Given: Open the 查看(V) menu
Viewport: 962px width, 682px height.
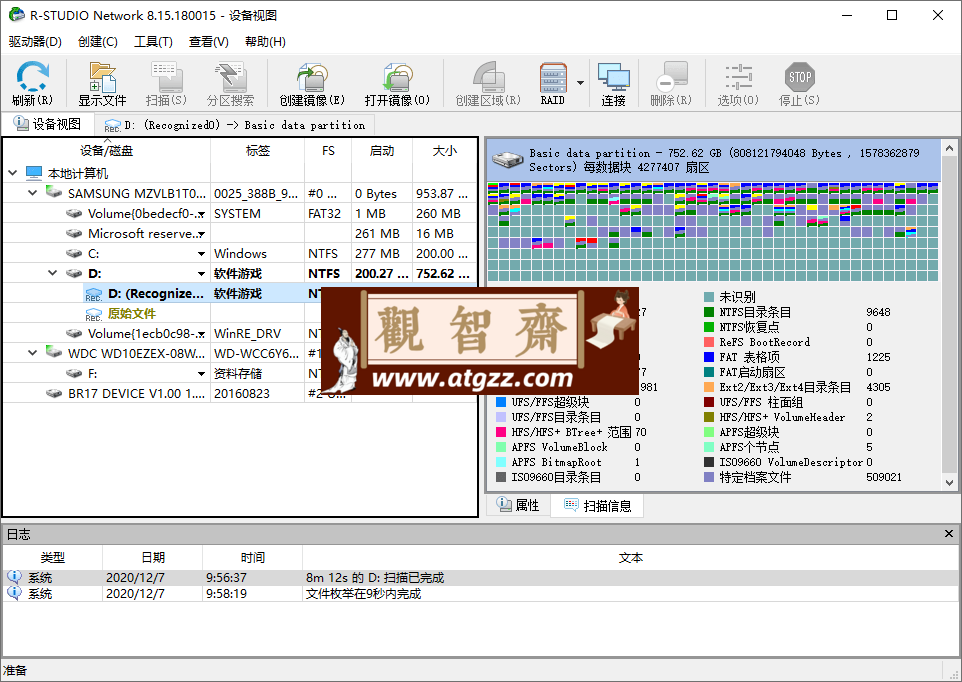Looking at the screenshot, I should pyautogui.click(x=209, y=42).
